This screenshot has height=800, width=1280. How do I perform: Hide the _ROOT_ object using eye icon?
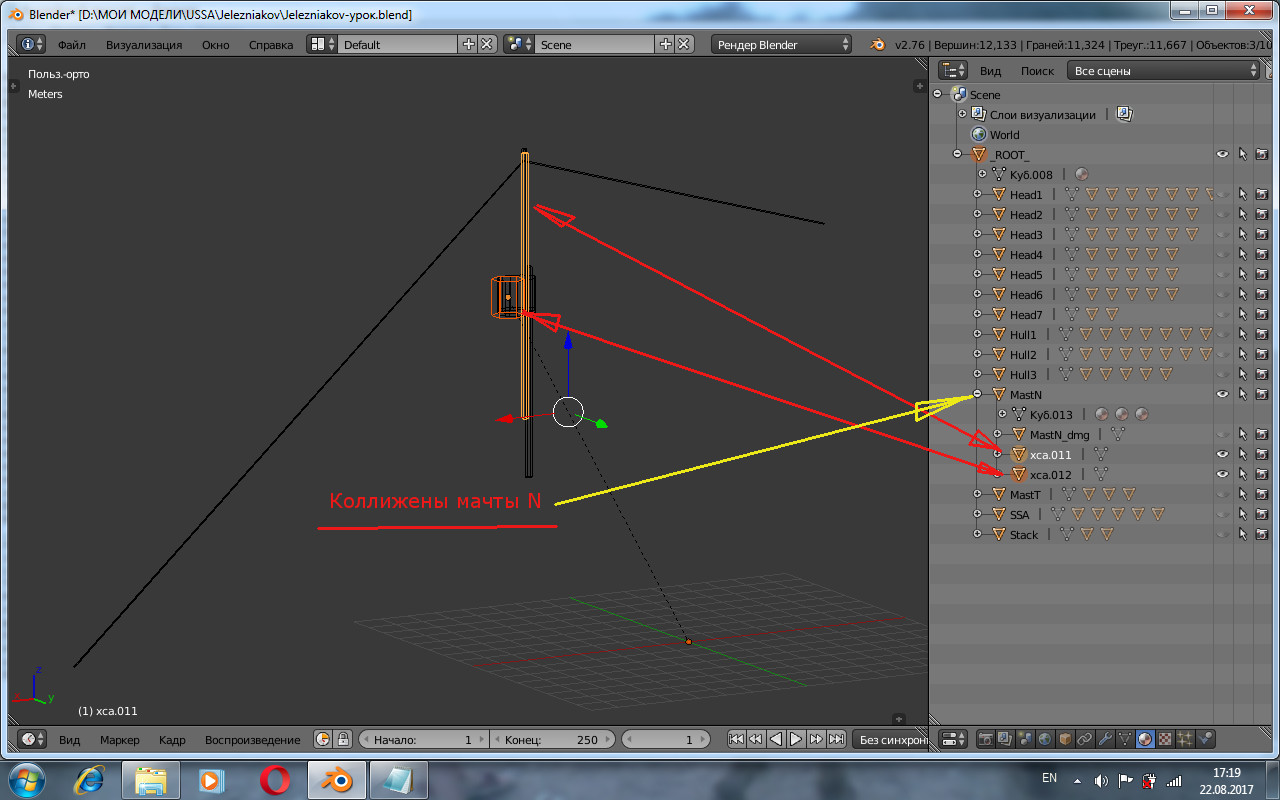[x=1222, y=155]
